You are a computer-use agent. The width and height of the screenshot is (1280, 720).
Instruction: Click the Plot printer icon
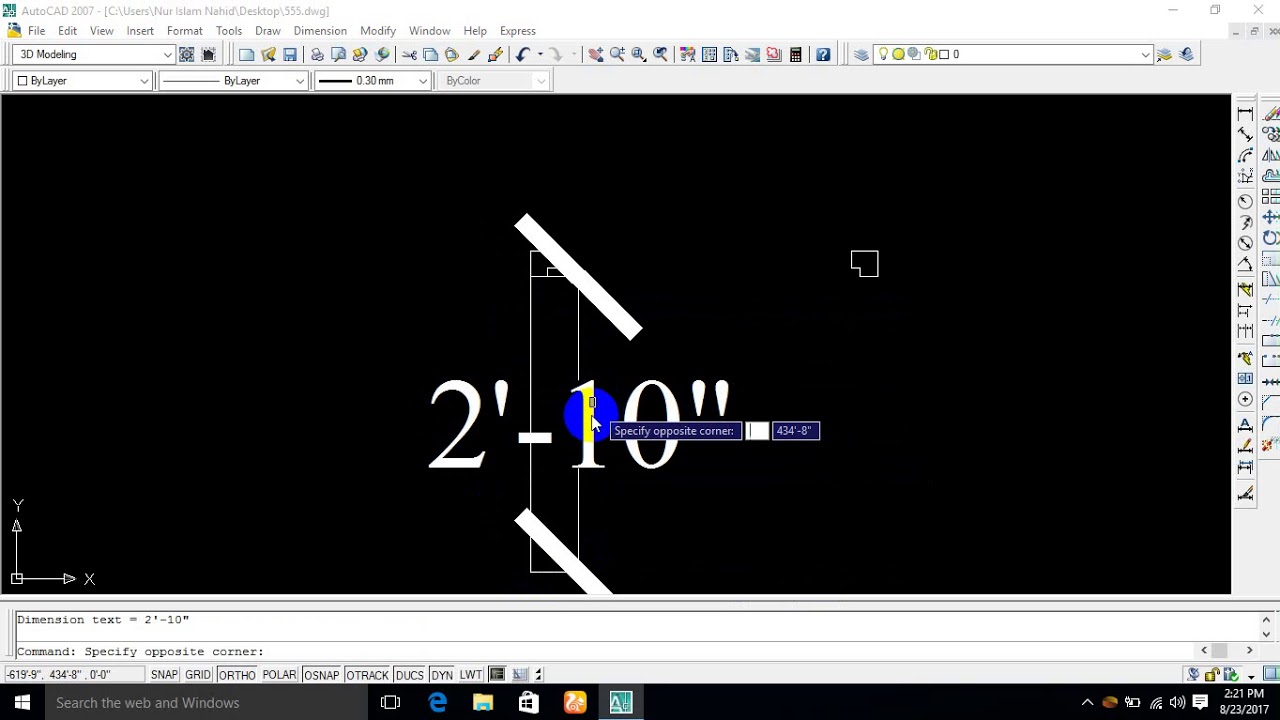point(317,55)
